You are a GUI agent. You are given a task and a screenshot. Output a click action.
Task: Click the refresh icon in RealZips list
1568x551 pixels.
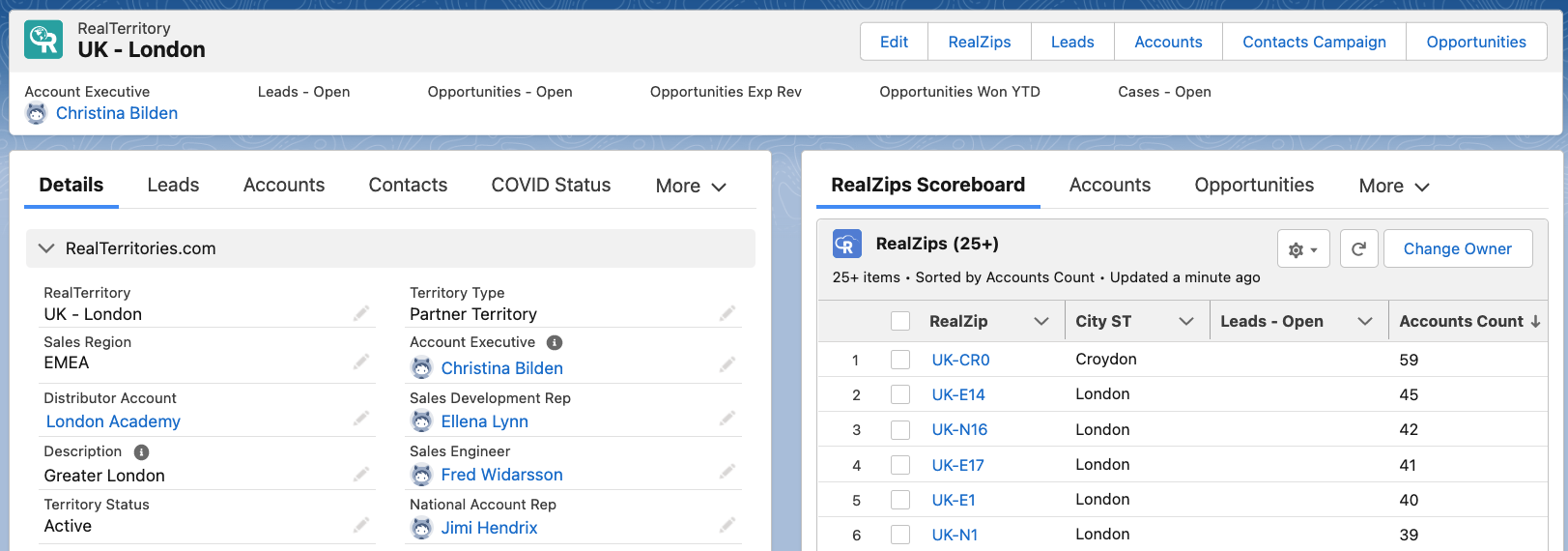click(x=1358, y=248)
